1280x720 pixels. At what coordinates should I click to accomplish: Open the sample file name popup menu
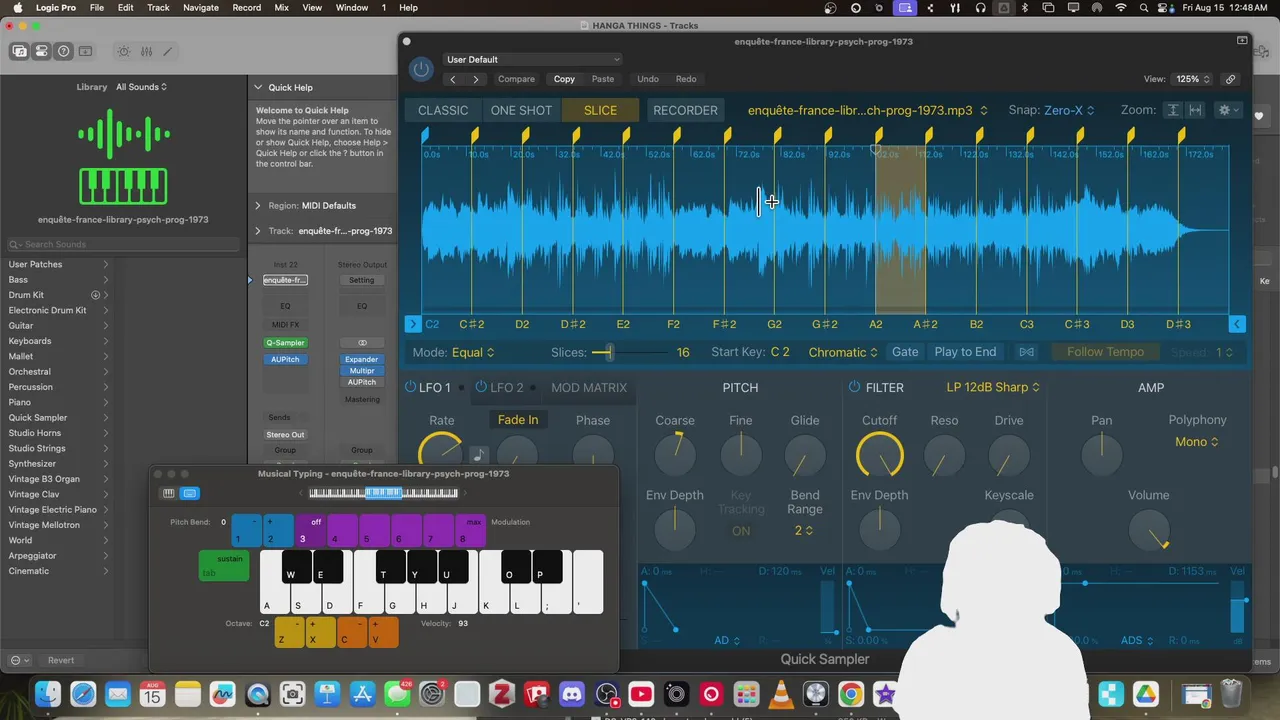(x=867, y=110)
